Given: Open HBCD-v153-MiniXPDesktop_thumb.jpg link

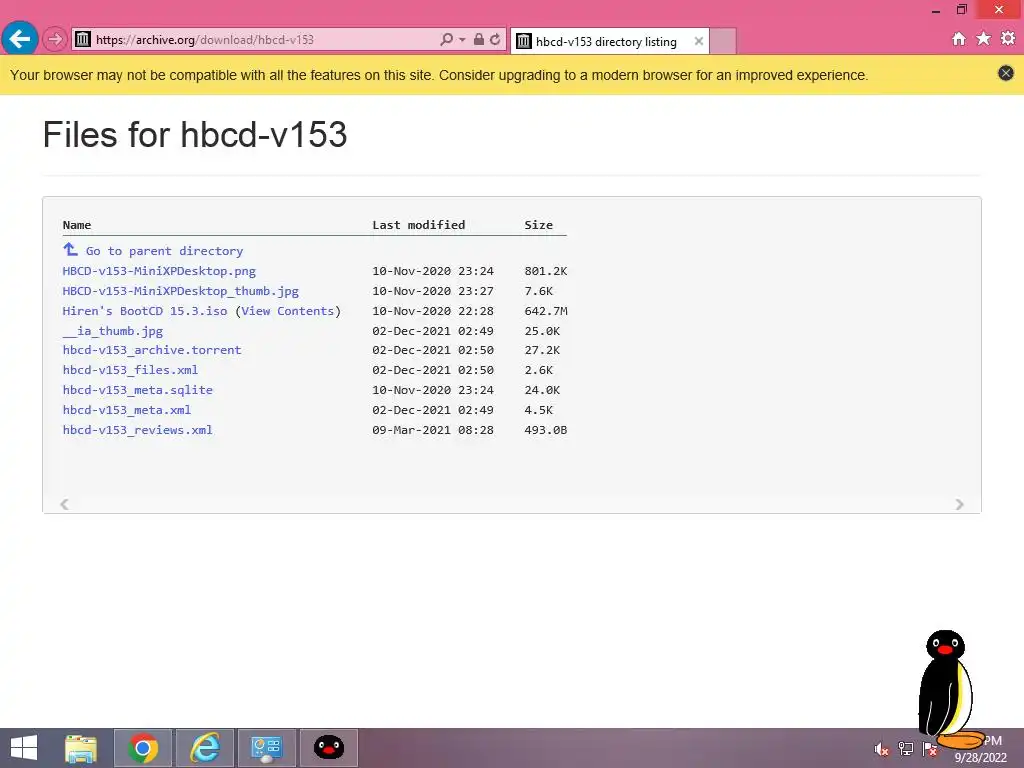Looking at the screenshot, I should (x=180, y=291).
